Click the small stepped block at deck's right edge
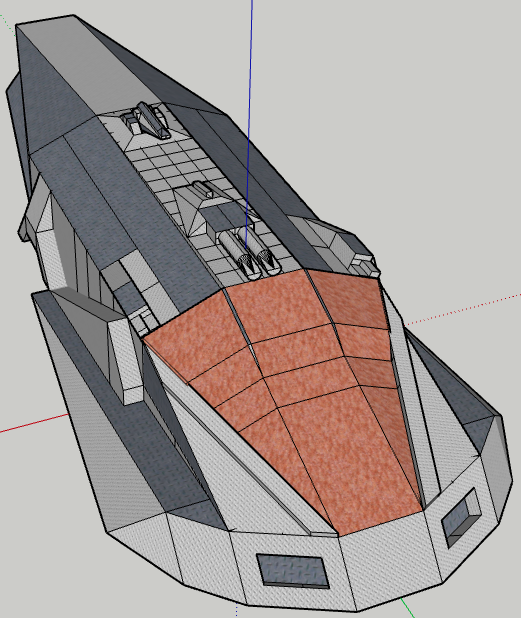Viewport: 521px width, 618px height. [365, 264]
